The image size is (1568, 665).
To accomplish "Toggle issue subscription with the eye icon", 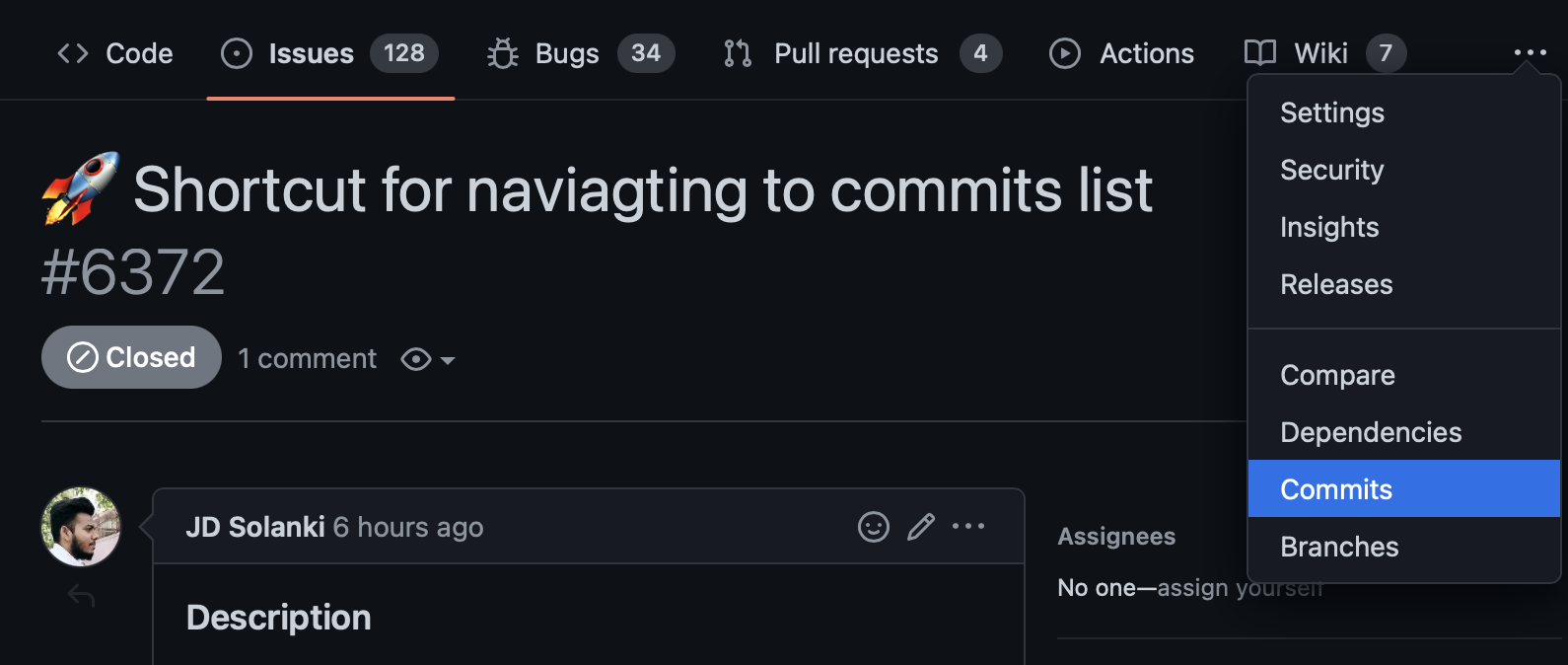I will (x=415, y=359).
